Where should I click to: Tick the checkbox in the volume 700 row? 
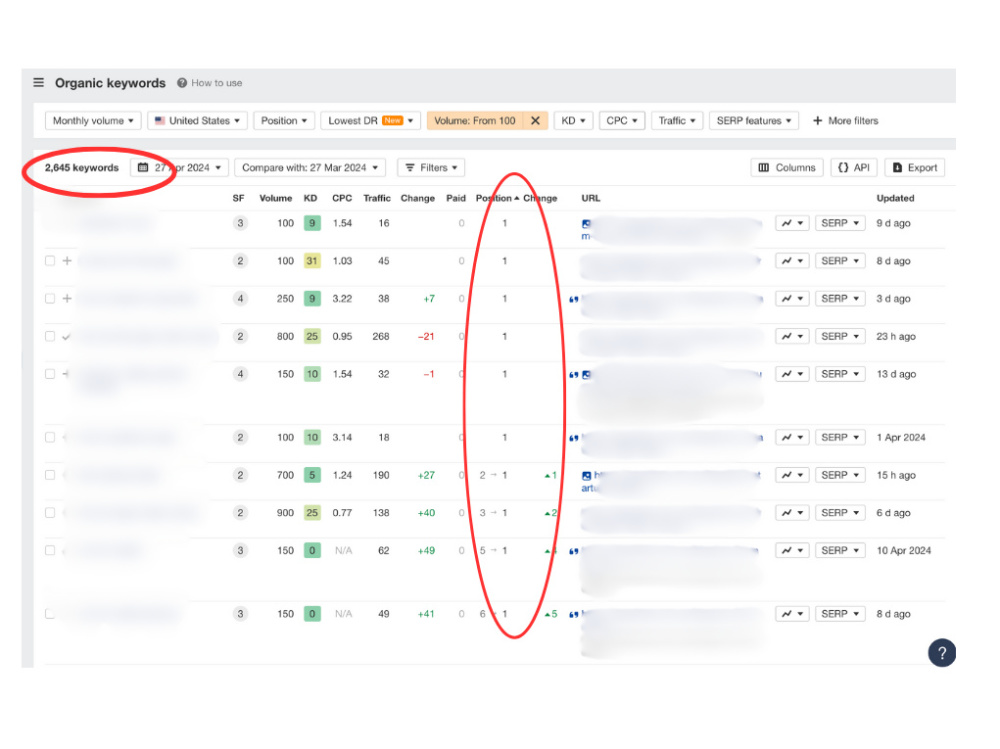coord(50,475)
